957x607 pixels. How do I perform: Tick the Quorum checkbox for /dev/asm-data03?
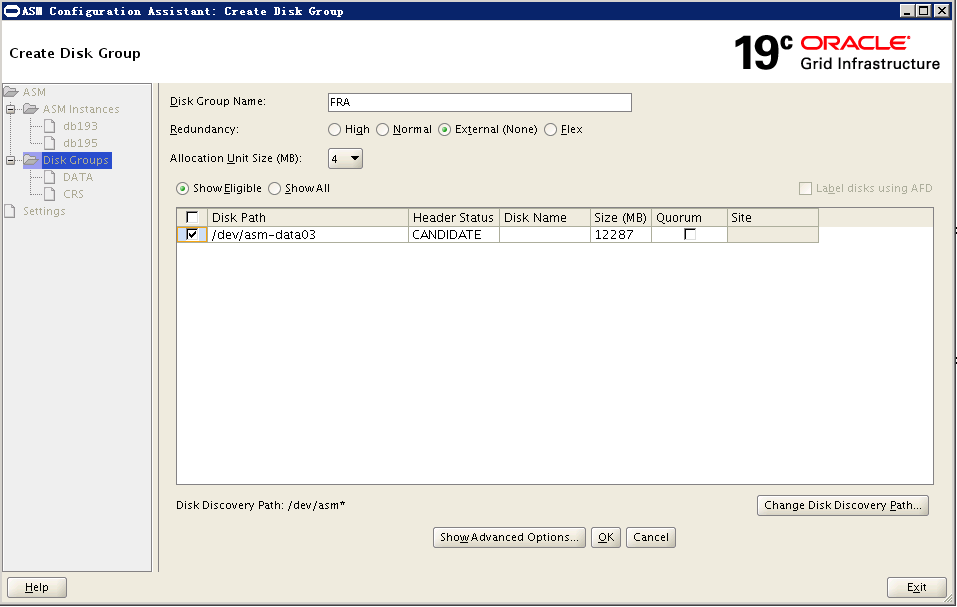tap(690, 234)
